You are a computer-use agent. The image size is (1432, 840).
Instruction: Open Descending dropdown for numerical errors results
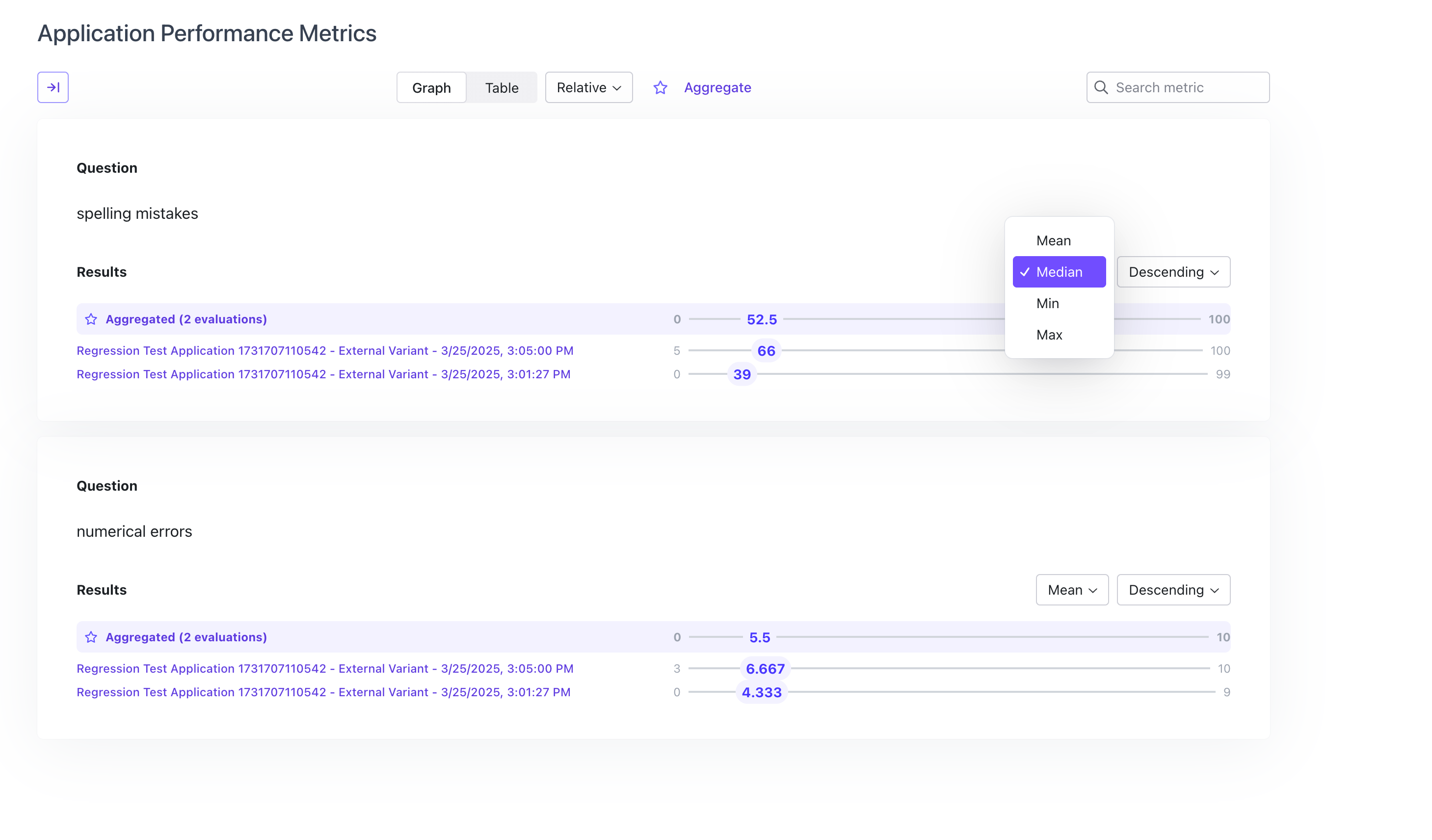pos(1173,590)
